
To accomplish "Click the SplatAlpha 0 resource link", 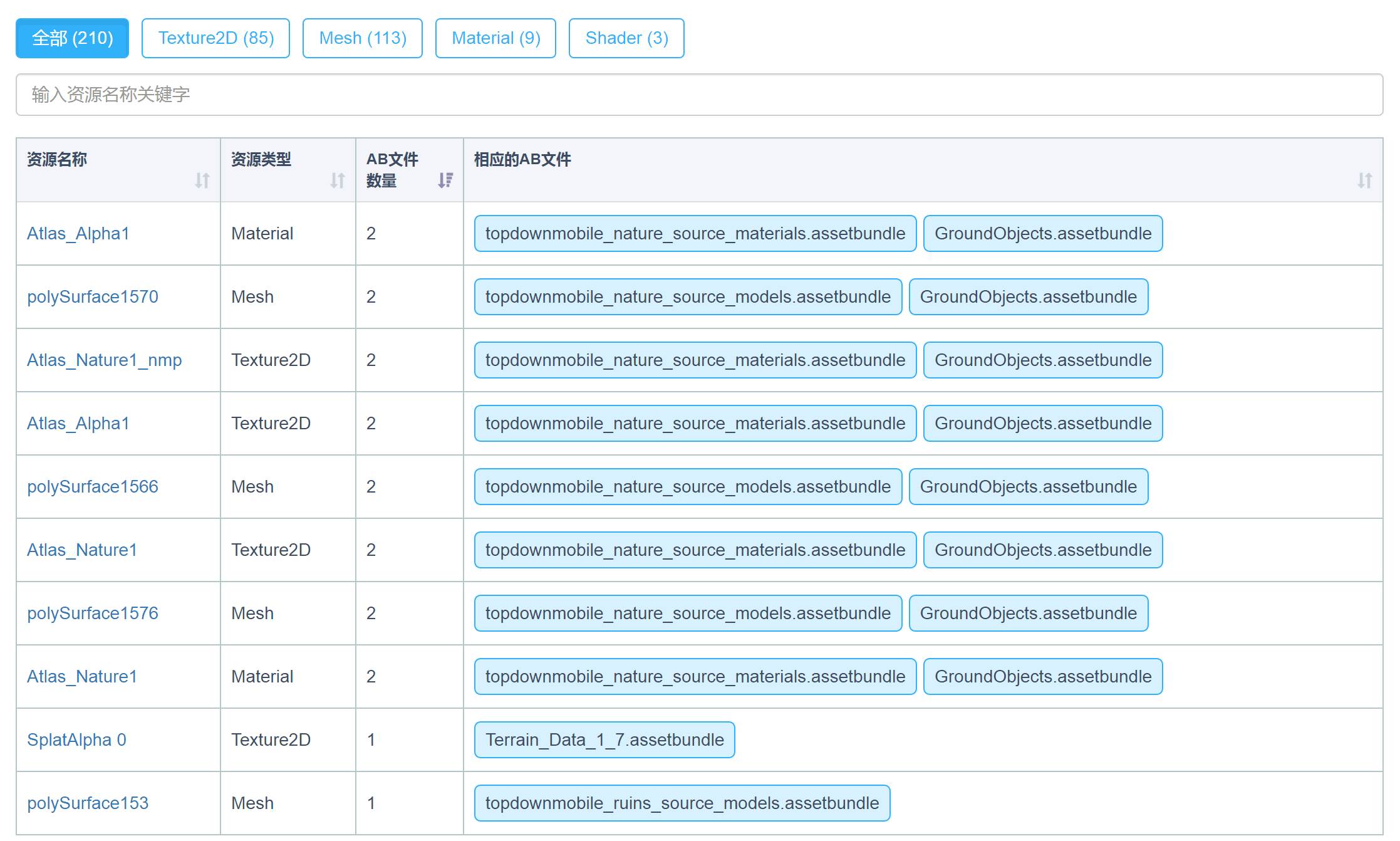I will coord(76,739).
